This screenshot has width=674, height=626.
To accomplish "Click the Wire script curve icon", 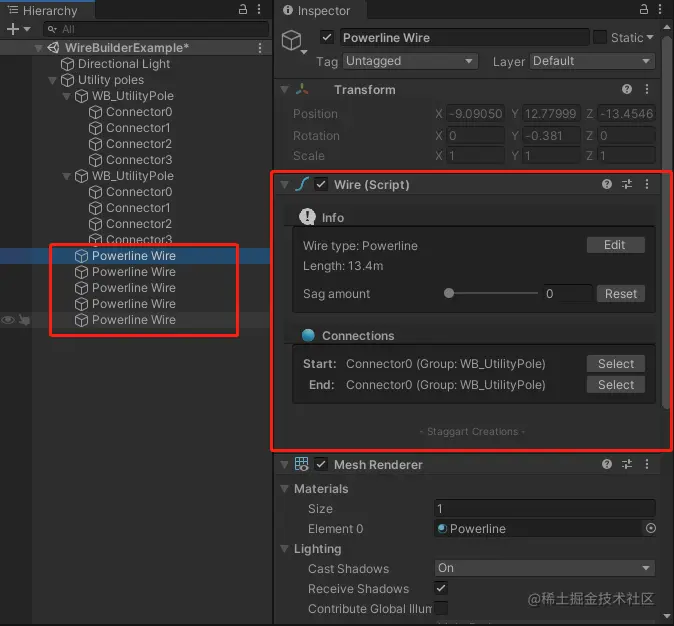I will pyautogui.click(x=302, y=184).
